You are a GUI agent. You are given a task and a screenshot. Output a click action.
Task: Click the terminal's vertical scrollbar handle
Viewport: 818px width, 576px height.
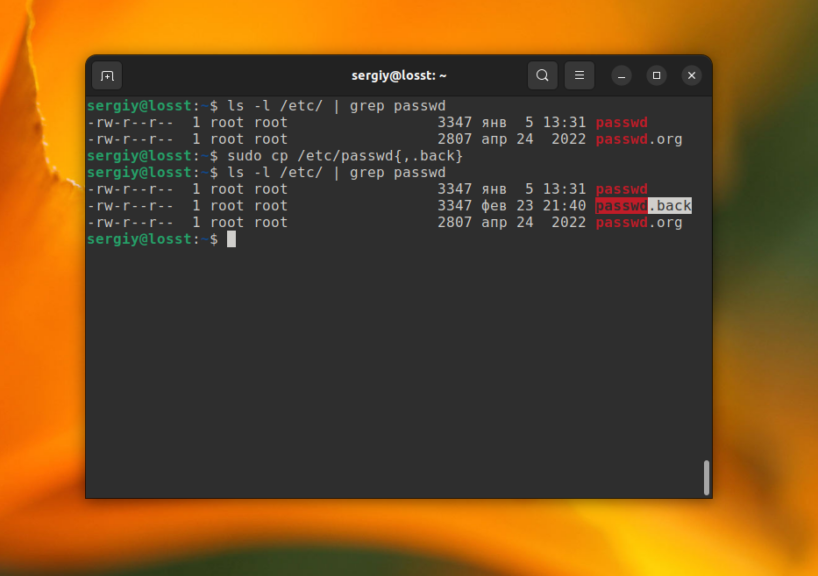click(707, 477)
